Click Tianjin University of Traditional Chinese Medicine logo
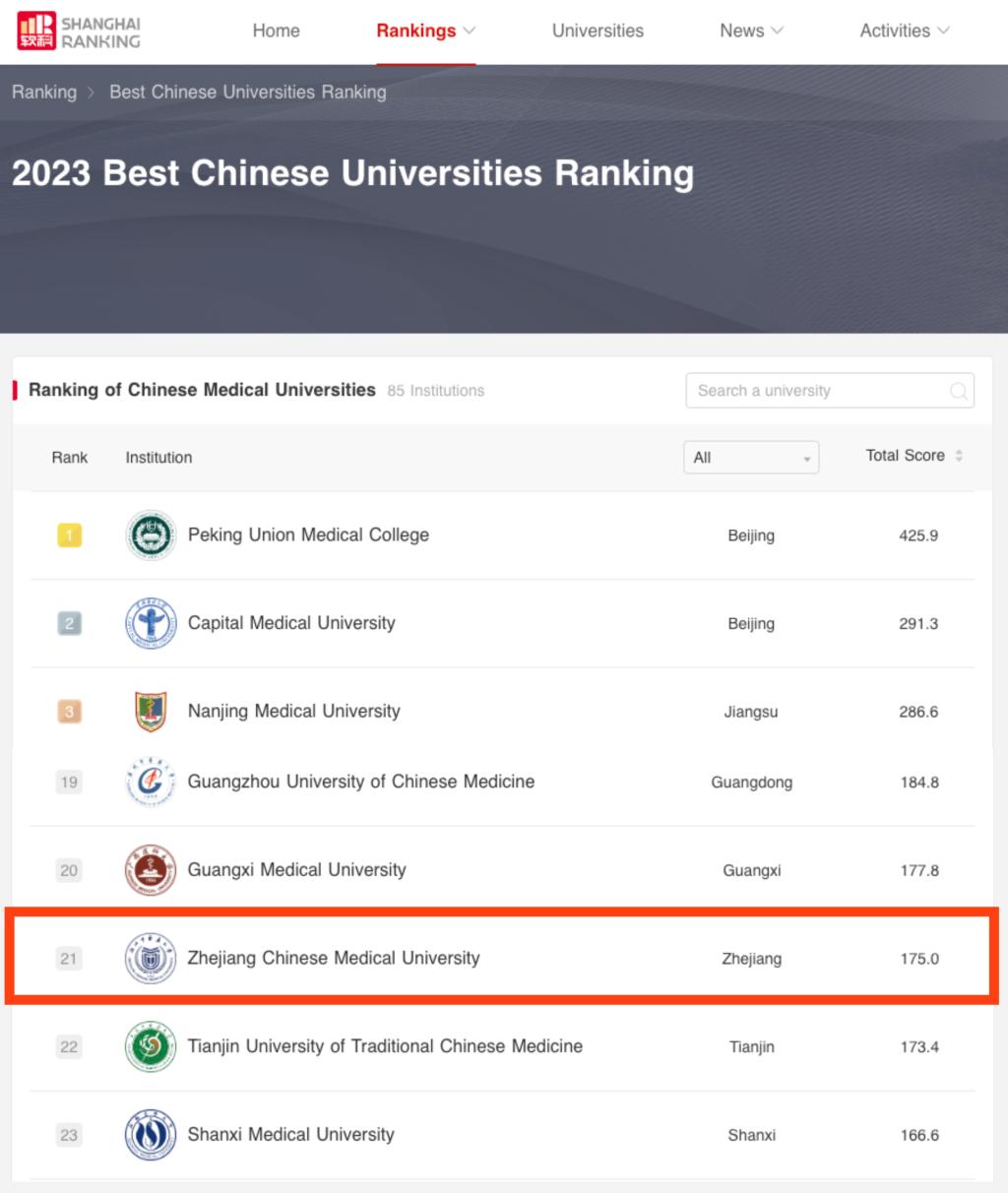The image size is (1008, 1193). [x=151, y=1046]
